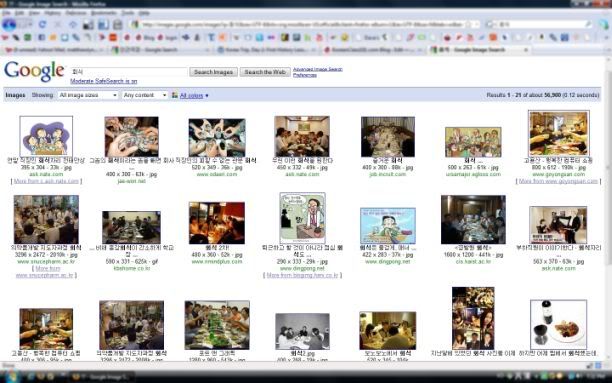Open the Any content dropdown

(x=145, y=95)
